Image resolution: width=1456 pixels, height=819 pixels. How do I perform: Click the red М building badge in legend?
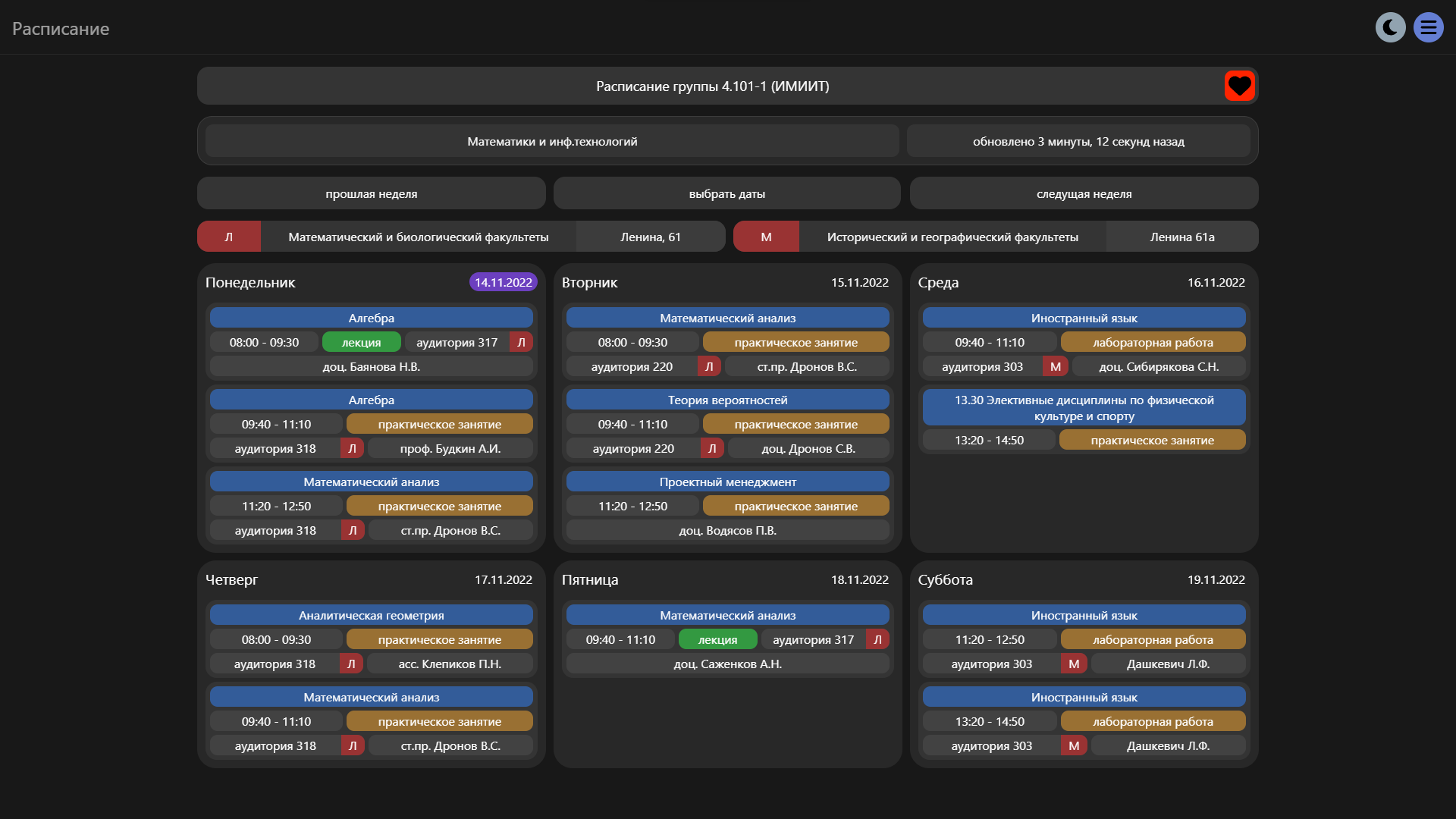pos(766,237)
